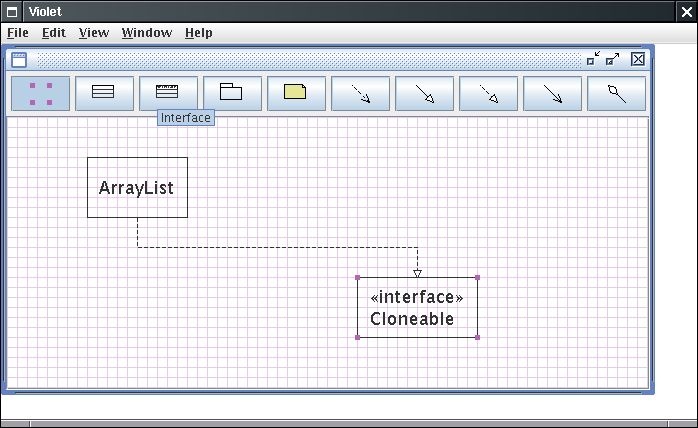Viewport: 698px width, 428px height.
Task: Minimize the internal diagram frame
Action: 593,59
